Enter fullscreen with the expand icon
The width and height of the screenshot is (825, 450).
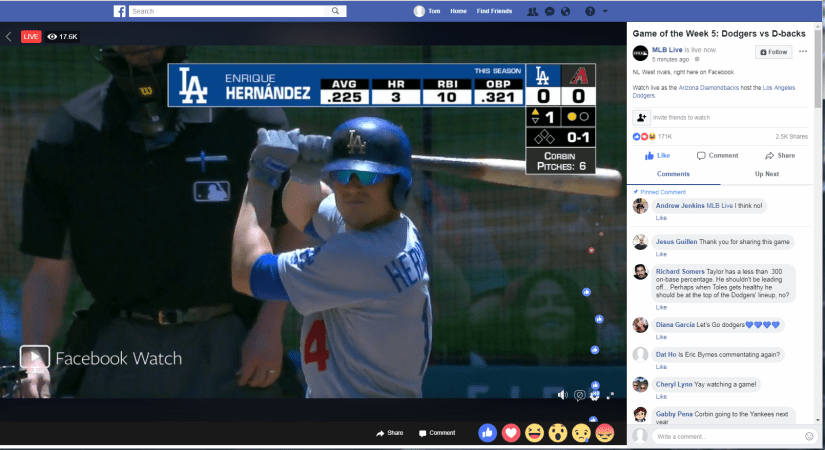tap(610, 395)
